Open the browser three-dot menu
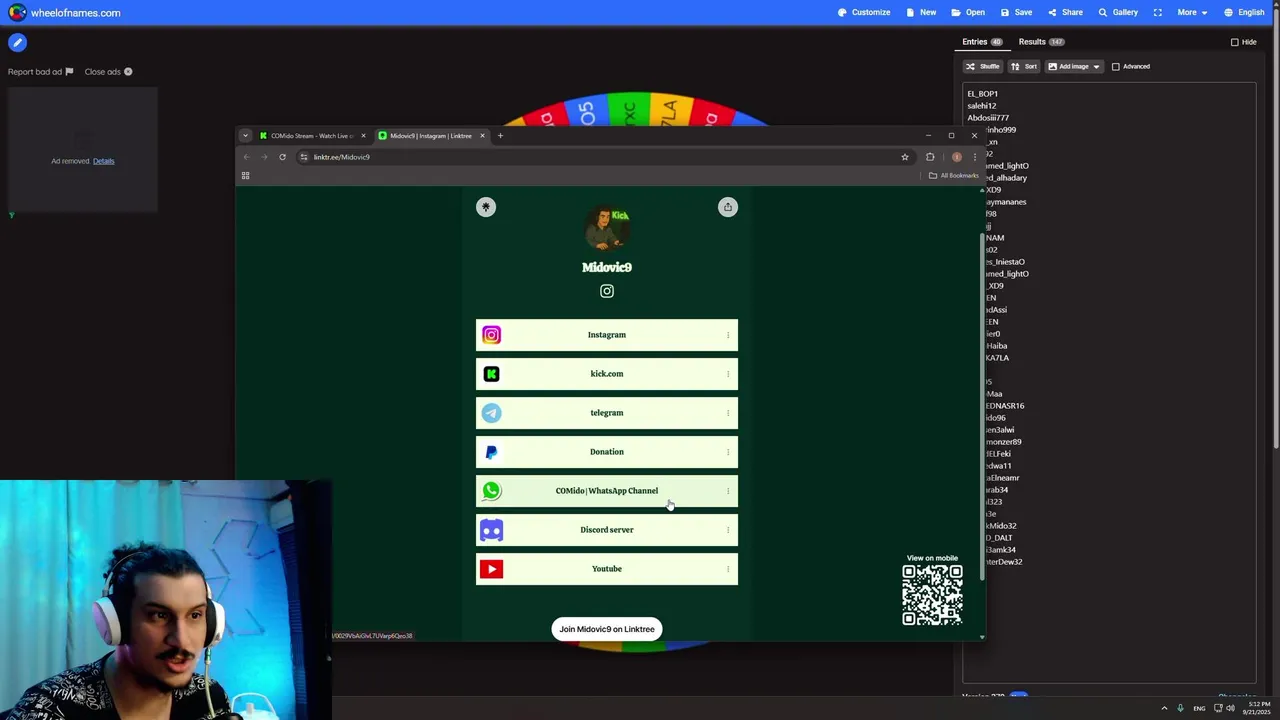Viewport: 1280px width, 720px height. [975, 157]
